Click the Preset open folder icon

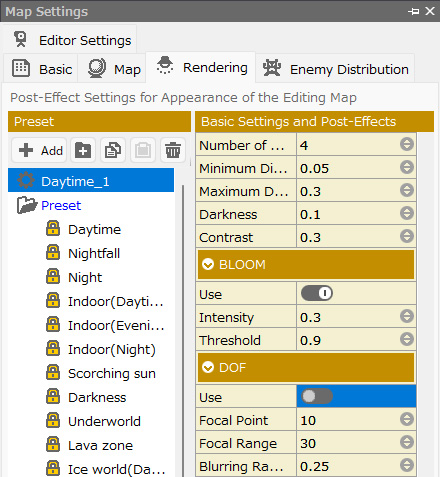pyautogui.click(x=26, y=205)
